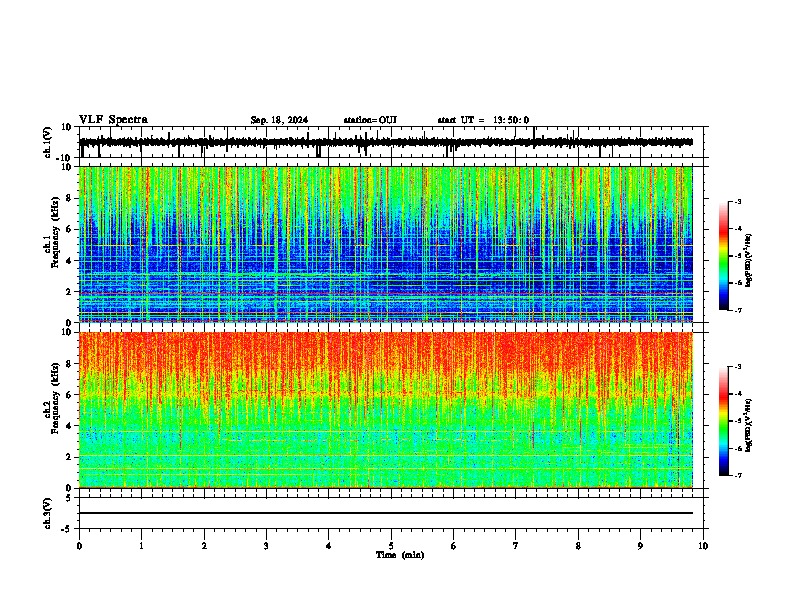Viewport: 792px width, 612px height.
Task: Click the 'start UT = 13:50: 0' text
Action: click(x=483, y=120)
